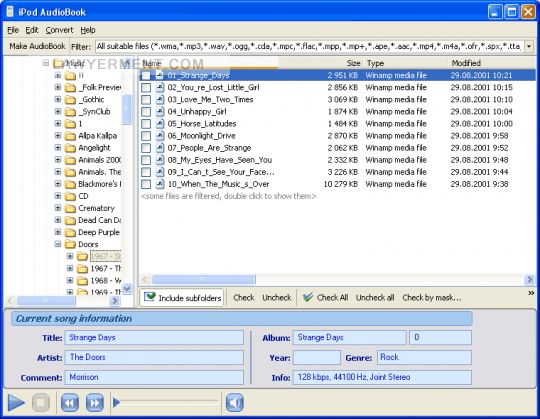
Task: Click the Uncheck button
Action: point(277,297)
